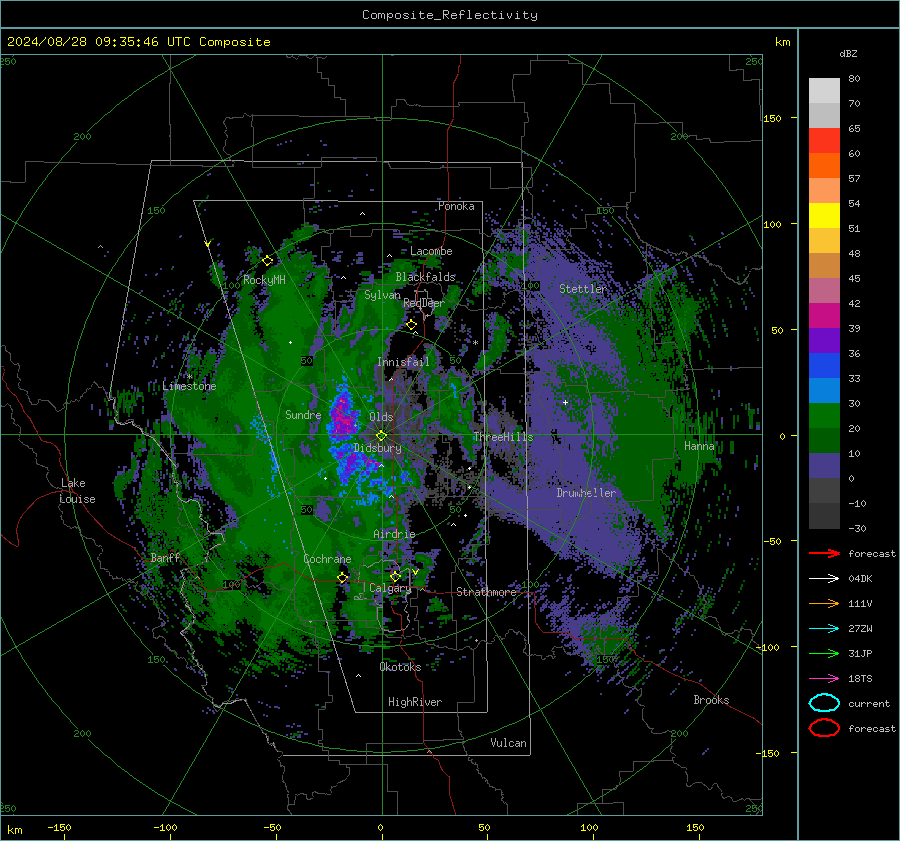Select the purple swatch between 39 and 36
This screenshot has height=841, width=900.
click(x=824, y=341)
